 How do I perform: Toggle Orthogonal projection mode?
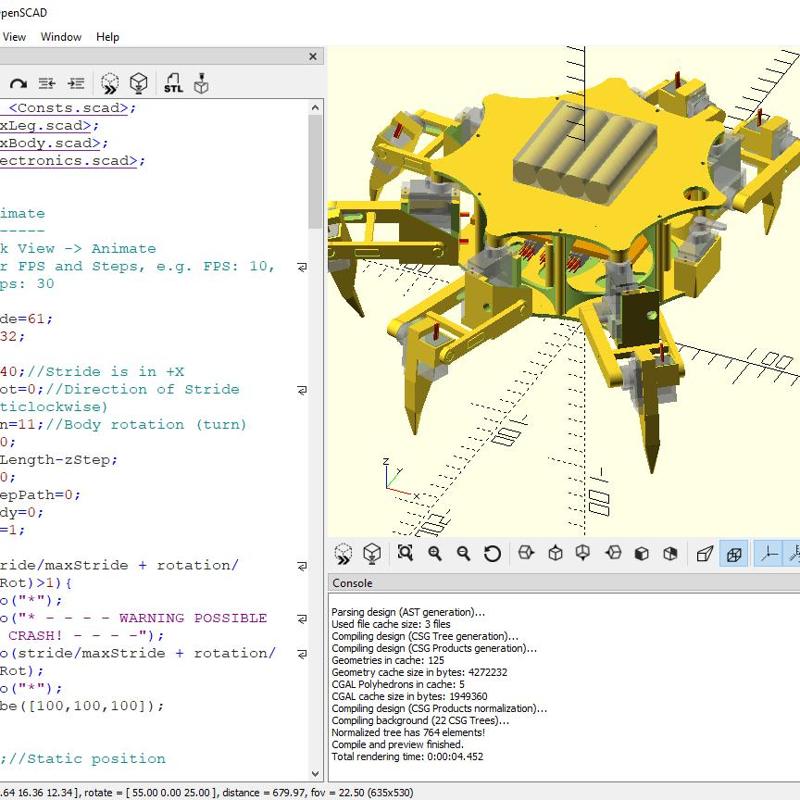[x=735, y=553]
